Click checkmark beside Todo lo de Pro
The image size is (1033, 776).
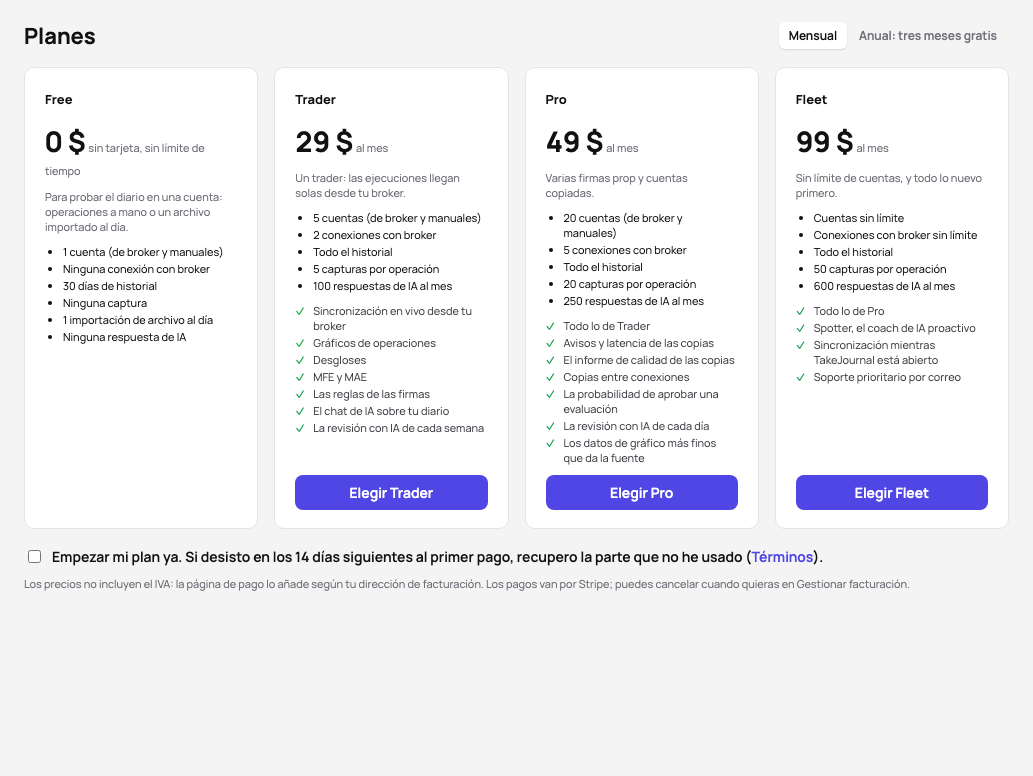[x=800, y=311]
